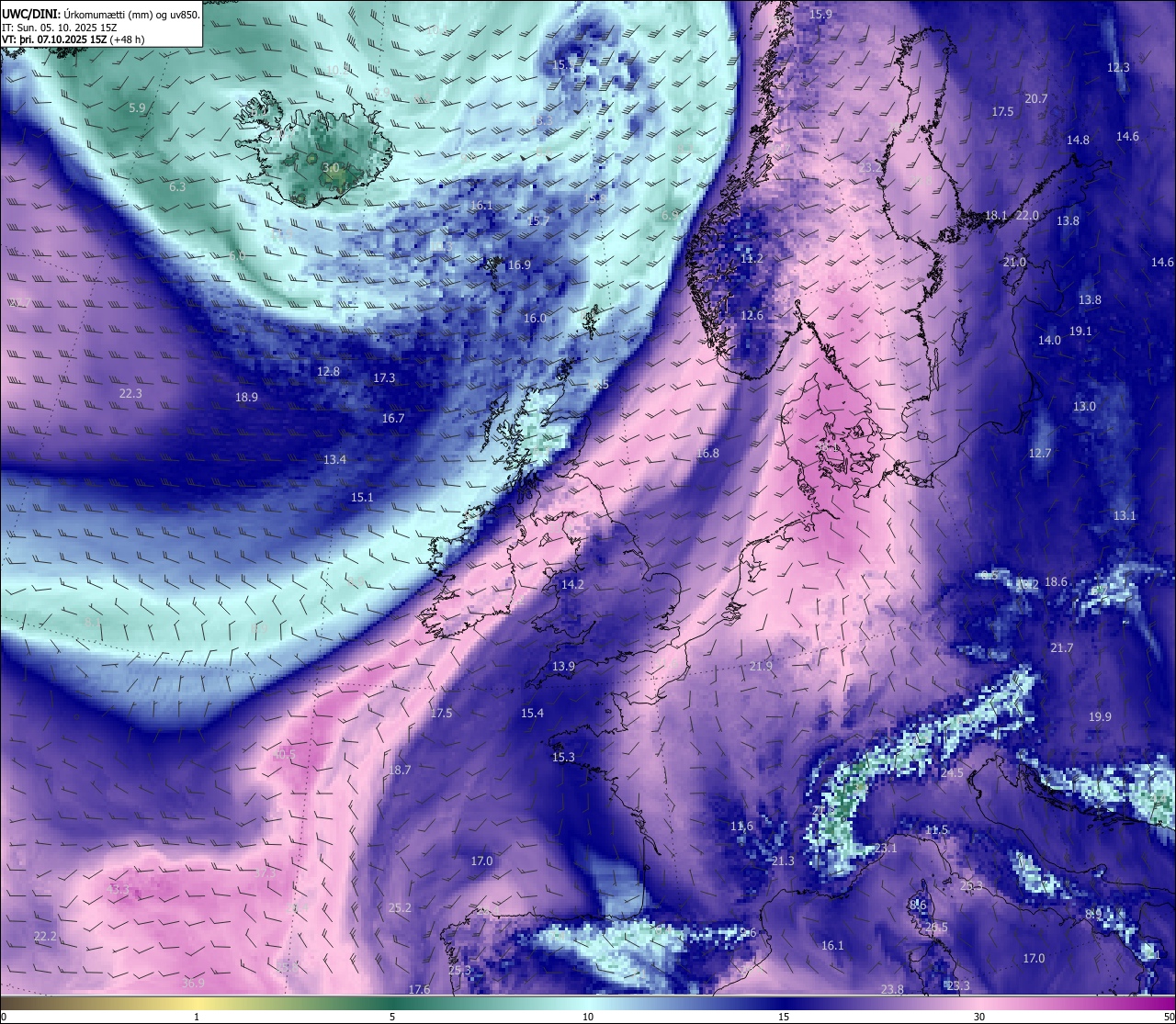The height and width of the screenshot is (1024, 1176).
Task: Click the 22.3 value label
Action: click(130, 394)
